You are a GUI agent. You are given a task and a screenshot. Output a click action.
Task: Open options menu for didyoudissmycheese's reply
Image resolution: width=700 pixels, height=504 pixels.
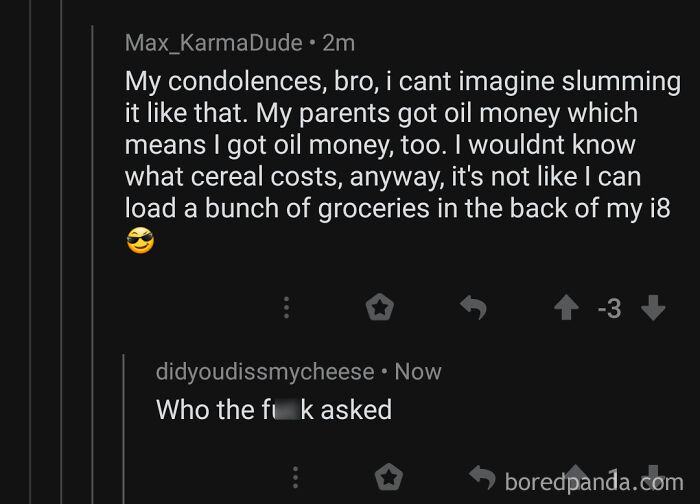pyautogui.click(x=295, y=478)
